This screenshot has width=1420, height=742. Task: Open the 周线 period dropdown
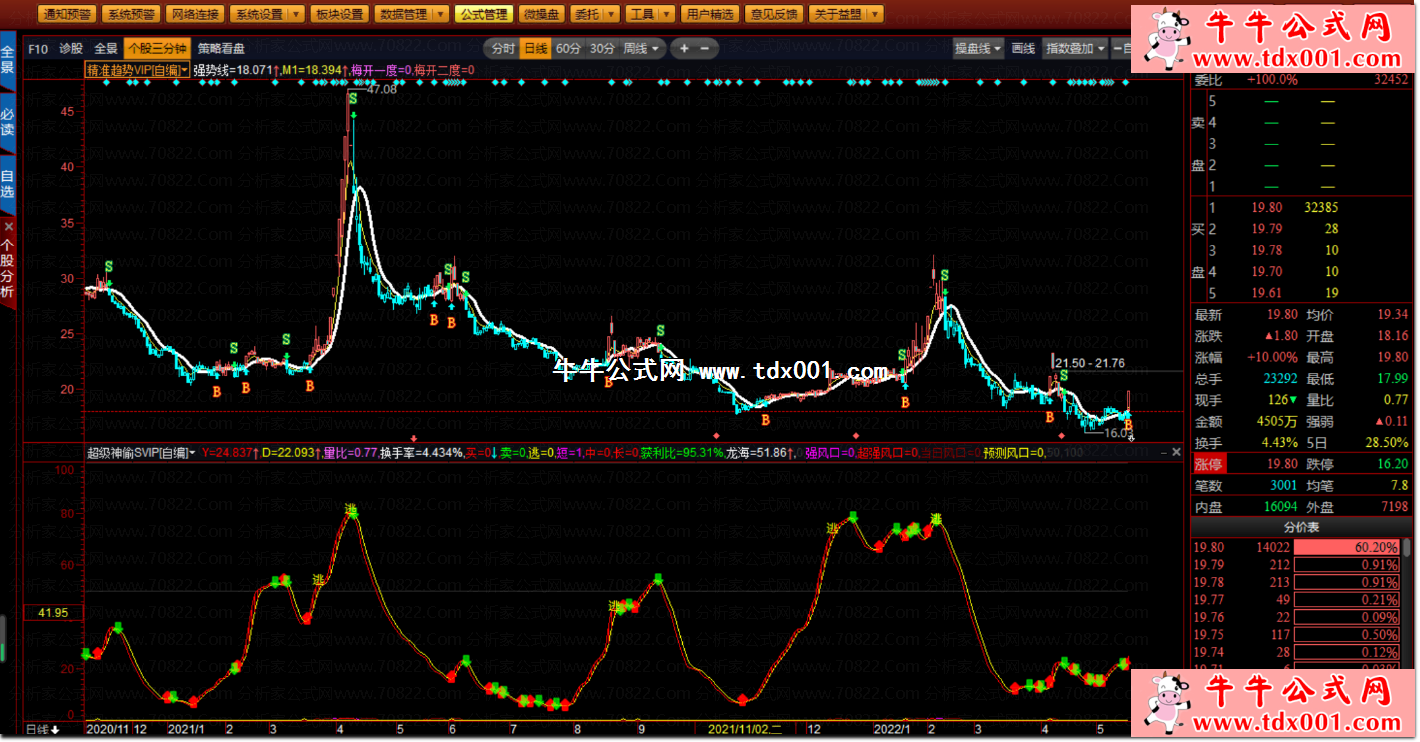641,48
